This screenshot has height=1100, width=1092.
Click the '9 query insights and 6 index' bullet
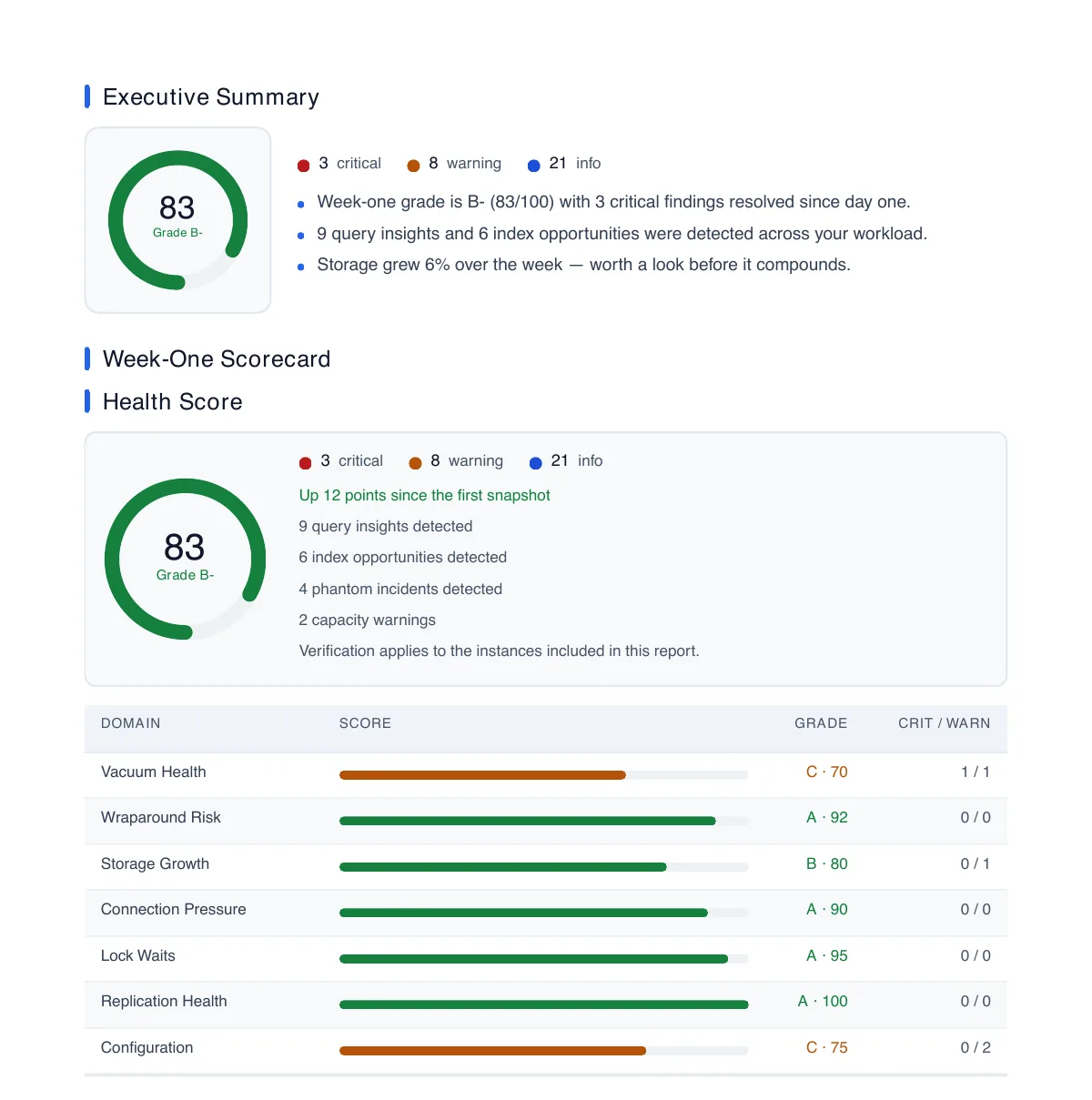[622, 234]
